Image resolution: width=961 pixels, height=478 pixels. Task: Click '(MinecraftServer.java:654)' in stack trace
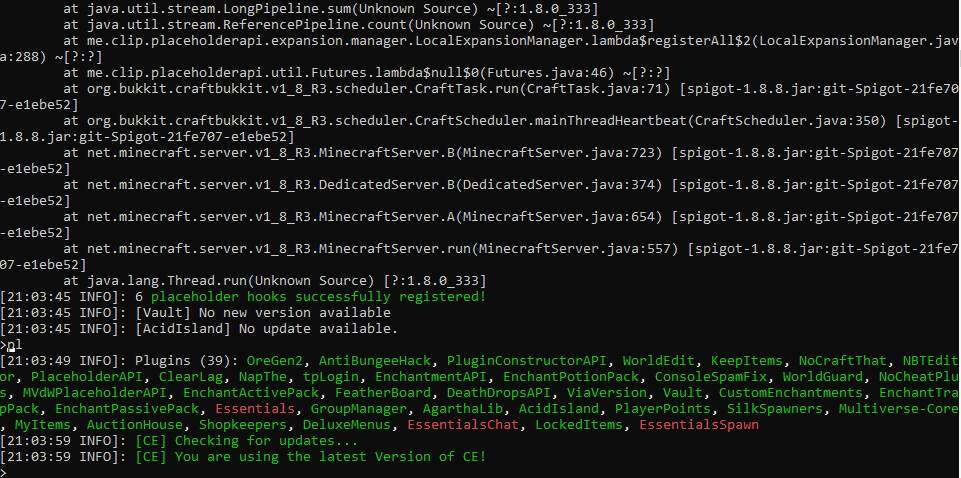coord(559,217)
